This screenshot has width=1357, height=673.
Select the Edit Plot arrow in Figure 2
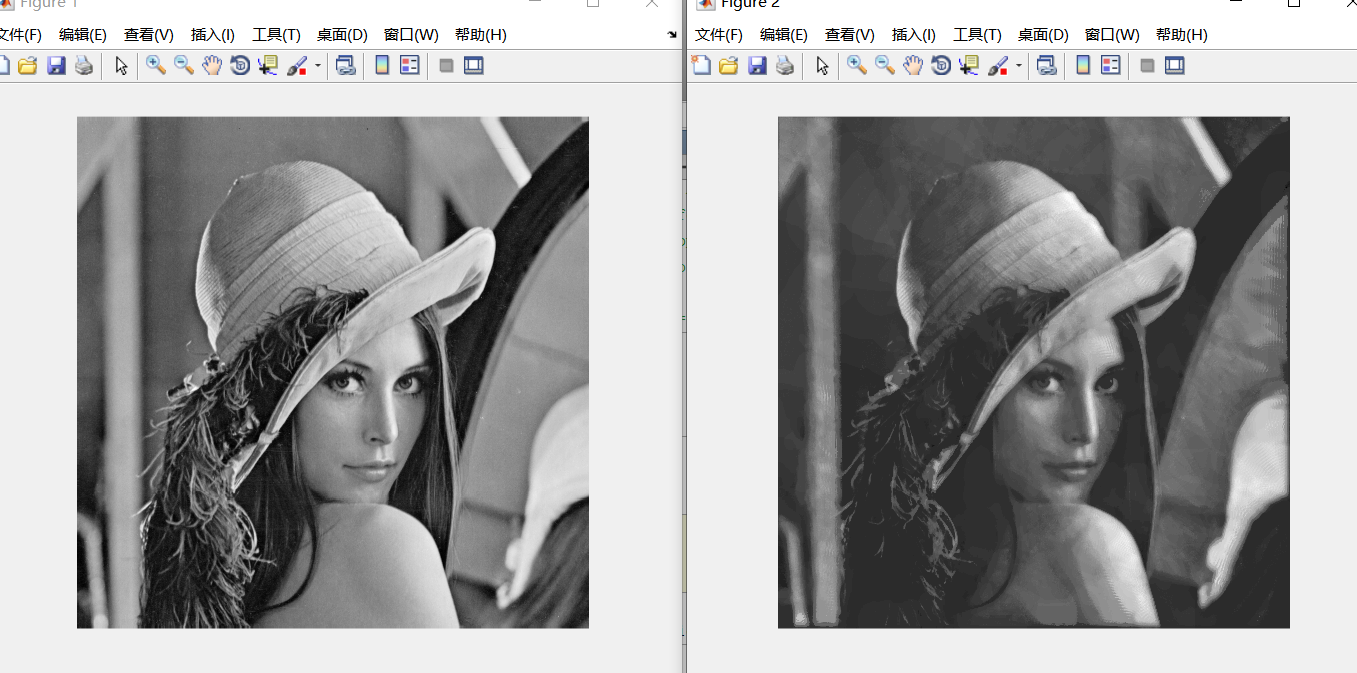(822, 66)
